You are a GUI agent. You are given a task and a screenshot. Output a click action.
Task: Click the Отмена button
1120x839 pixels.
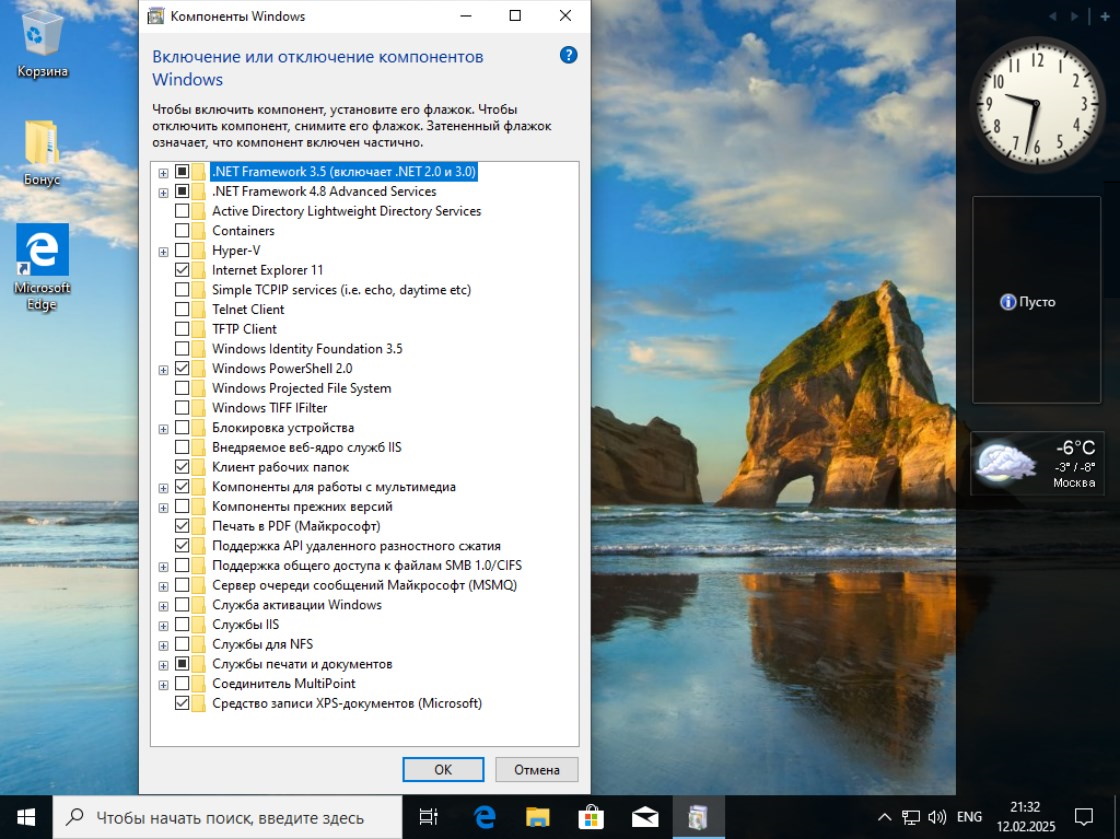(x=536, y=769)
